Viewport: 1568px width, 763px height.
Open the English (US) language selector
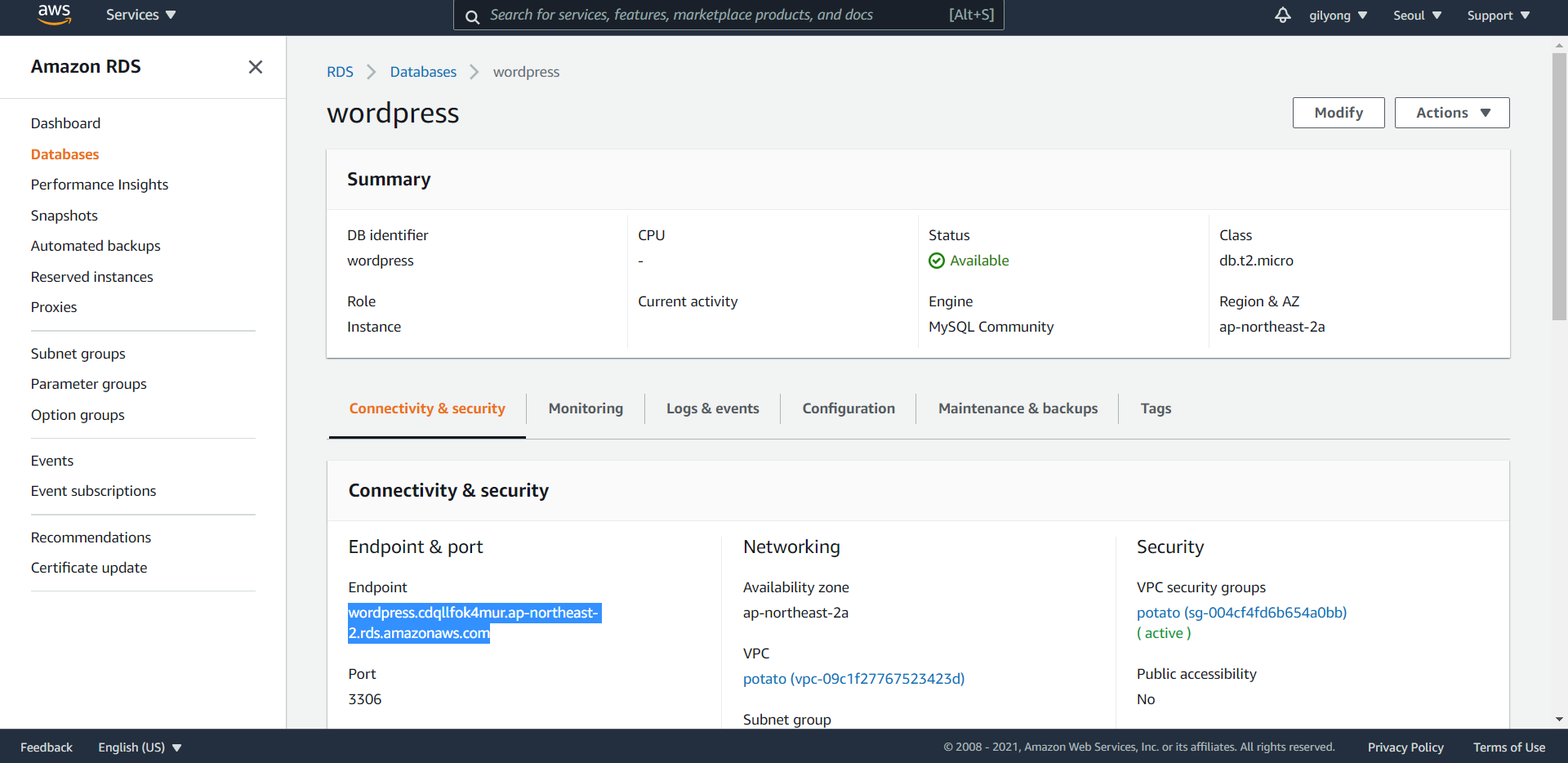(140, 747)
